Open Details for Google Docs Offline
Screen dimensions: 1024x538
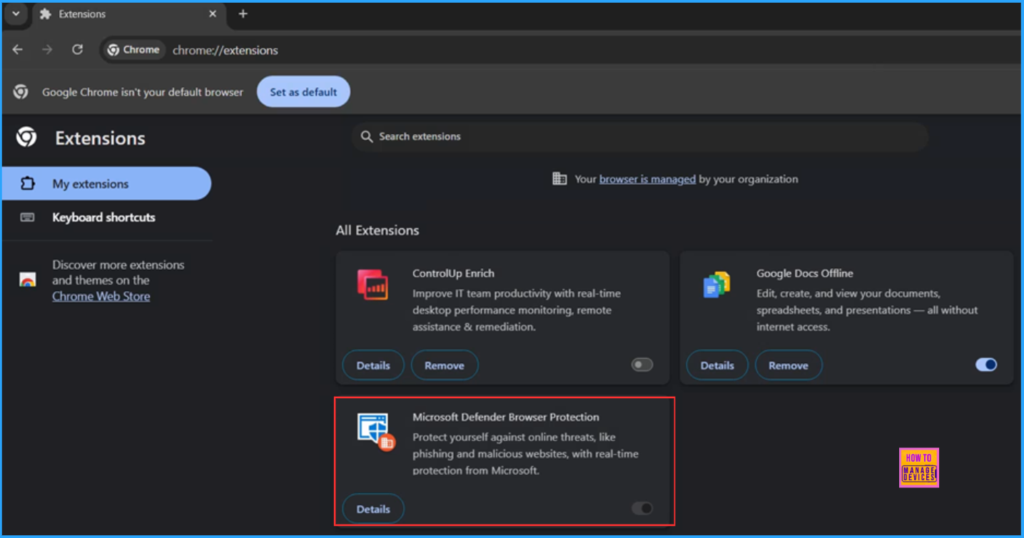(x=717, y=366)
